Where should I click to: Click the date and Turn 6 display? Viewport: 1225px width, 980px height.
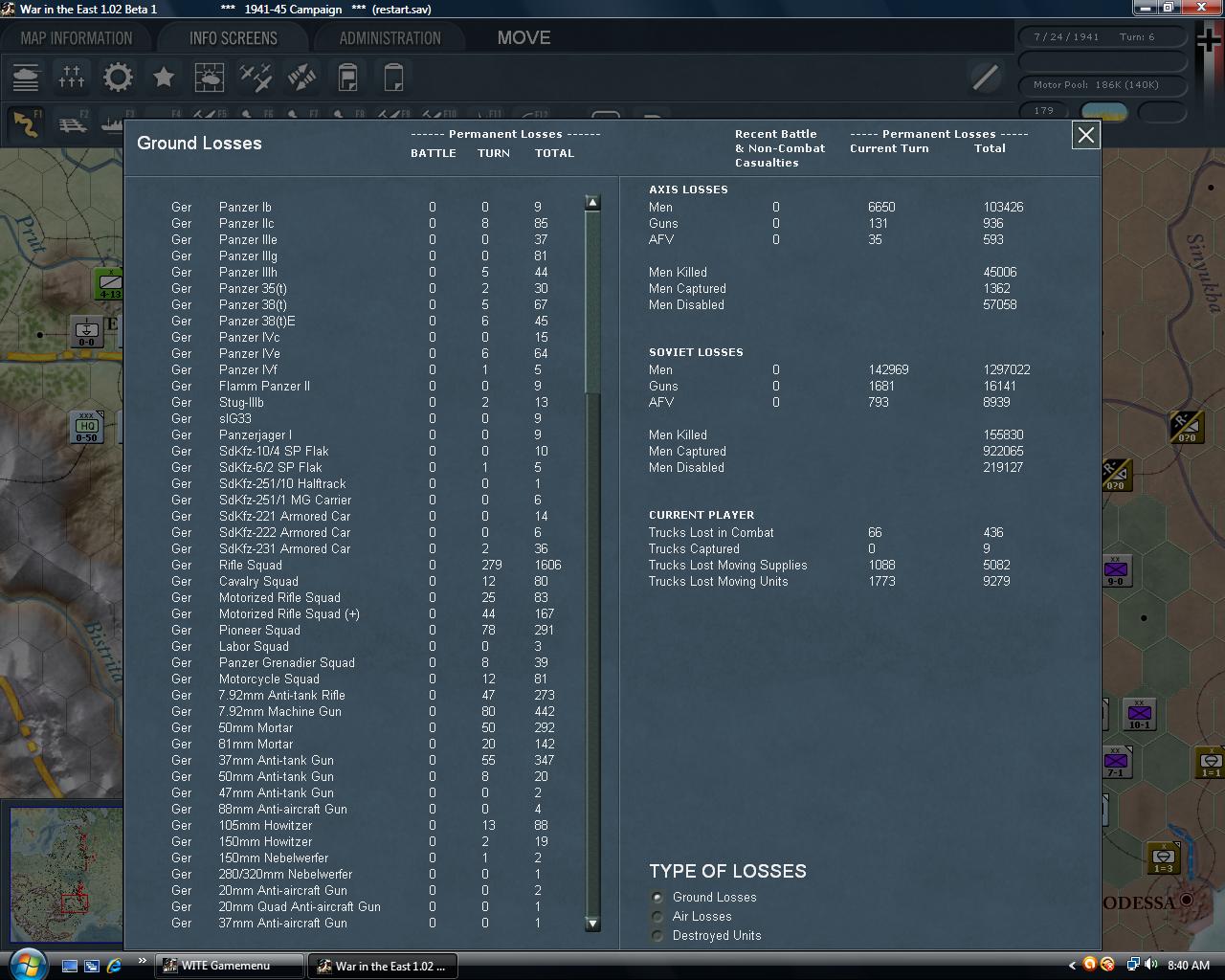[1102, 36]
